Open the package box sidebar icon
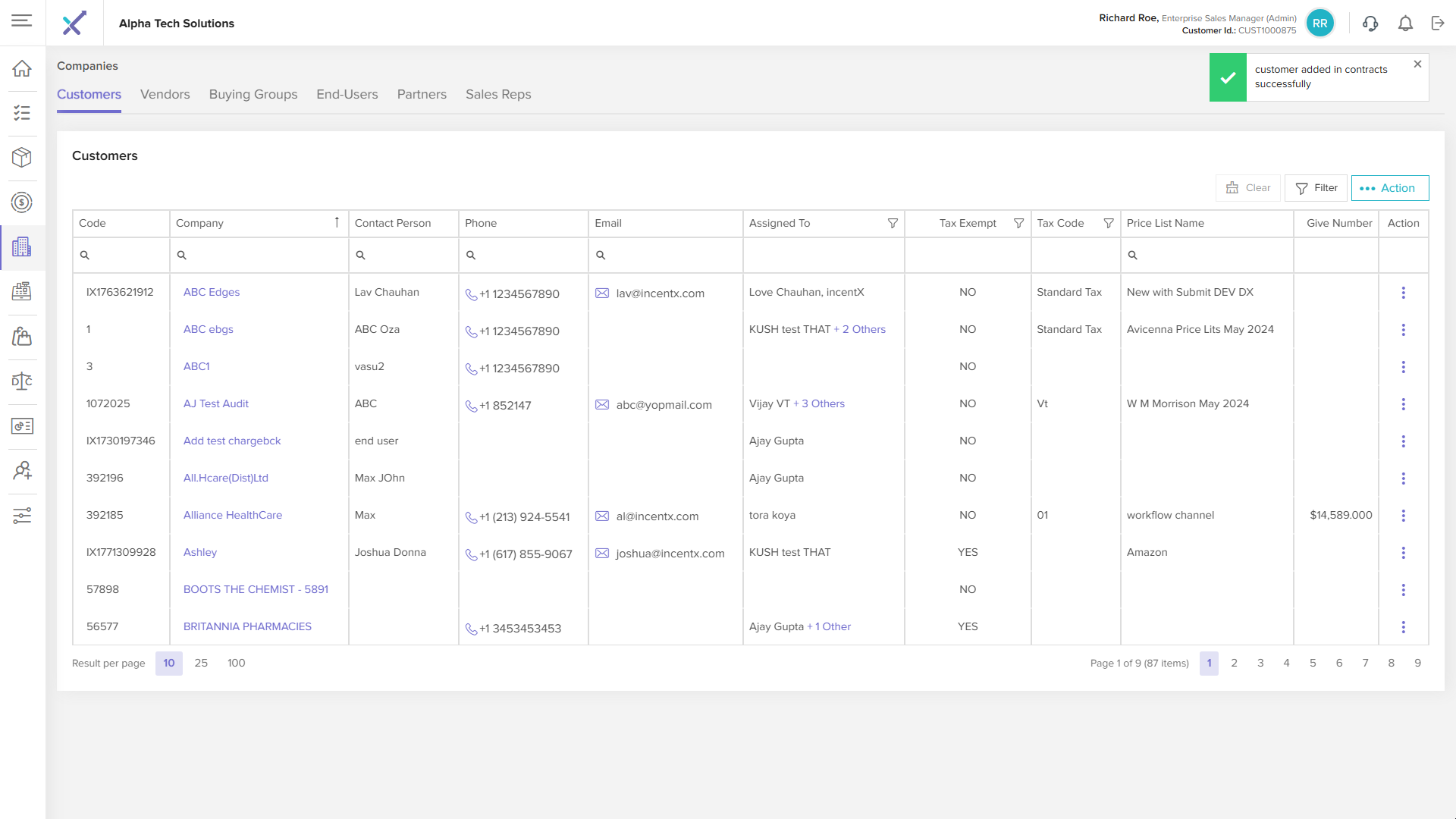Screen dimensions: 1456x819 point(22,158)
